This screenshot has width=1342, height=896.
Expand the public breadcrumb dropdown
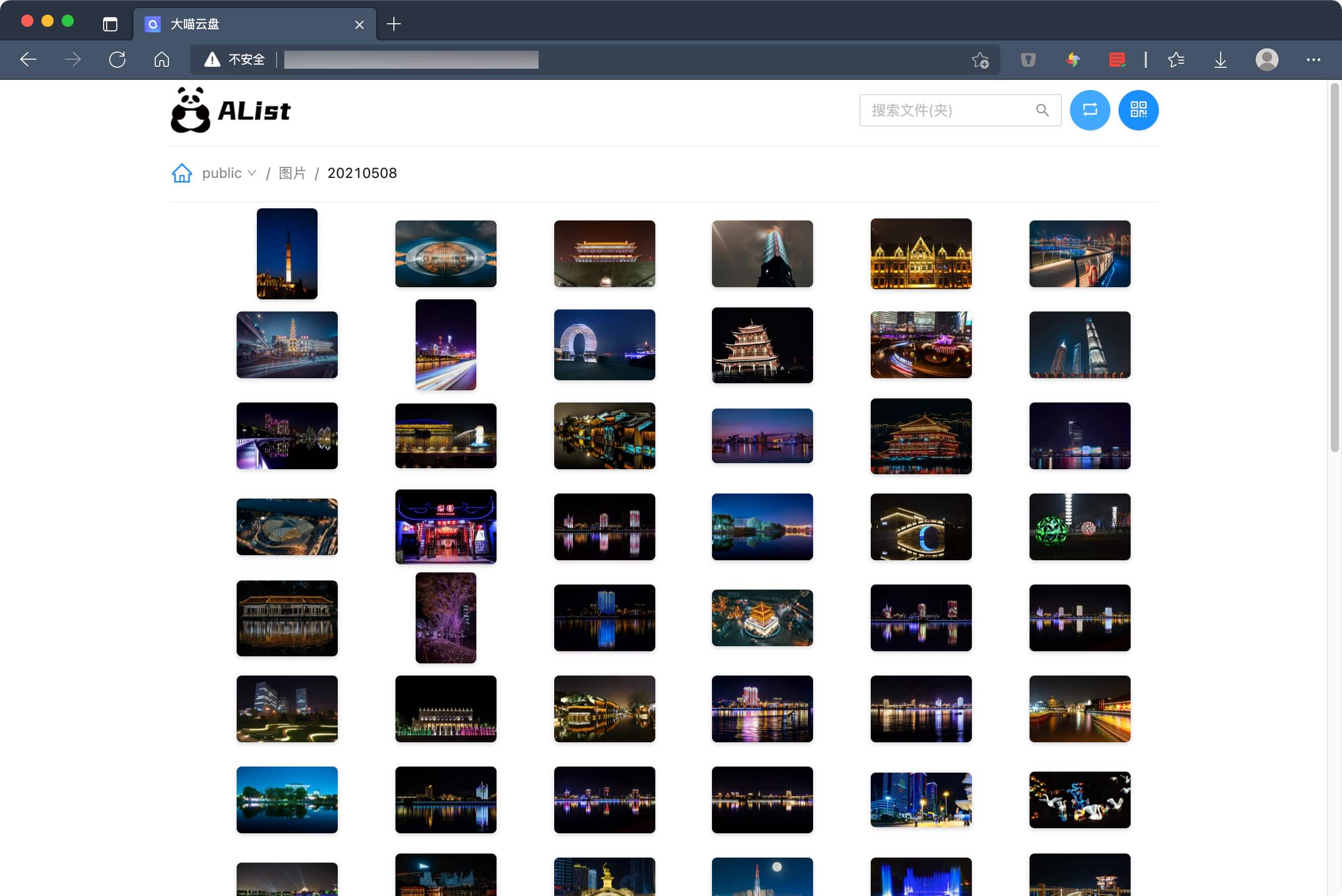tap(251, 172)
